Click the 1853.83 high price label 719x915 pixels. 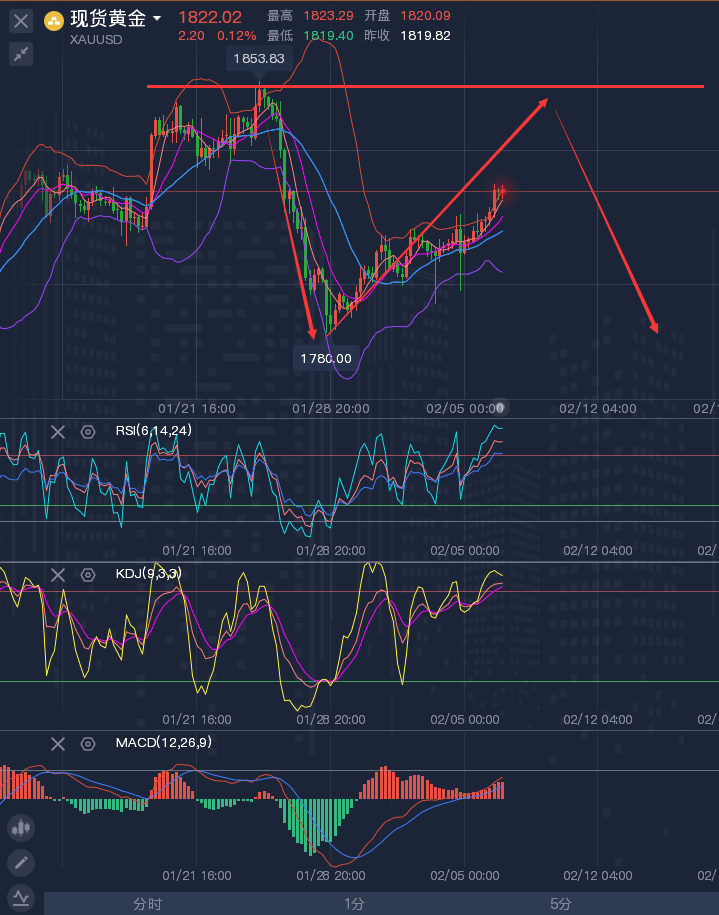click(259, 59)
